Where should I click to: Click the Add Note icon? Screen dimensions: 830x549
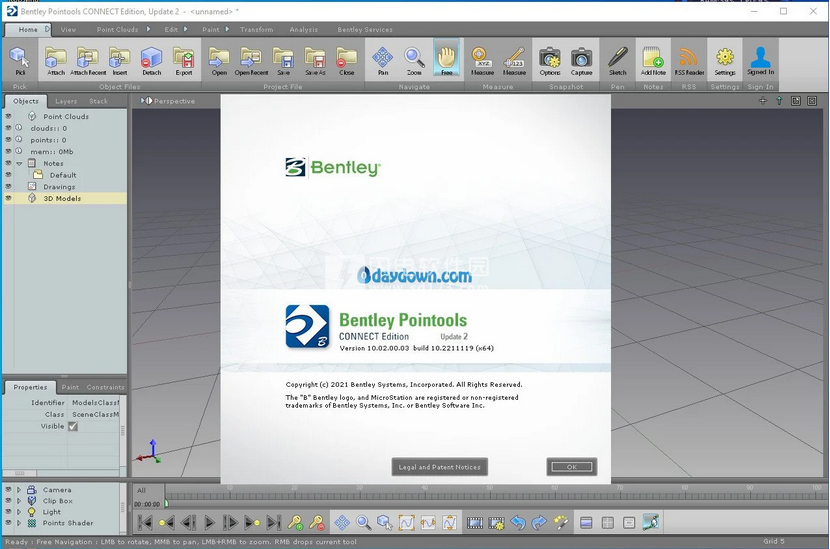653,60
